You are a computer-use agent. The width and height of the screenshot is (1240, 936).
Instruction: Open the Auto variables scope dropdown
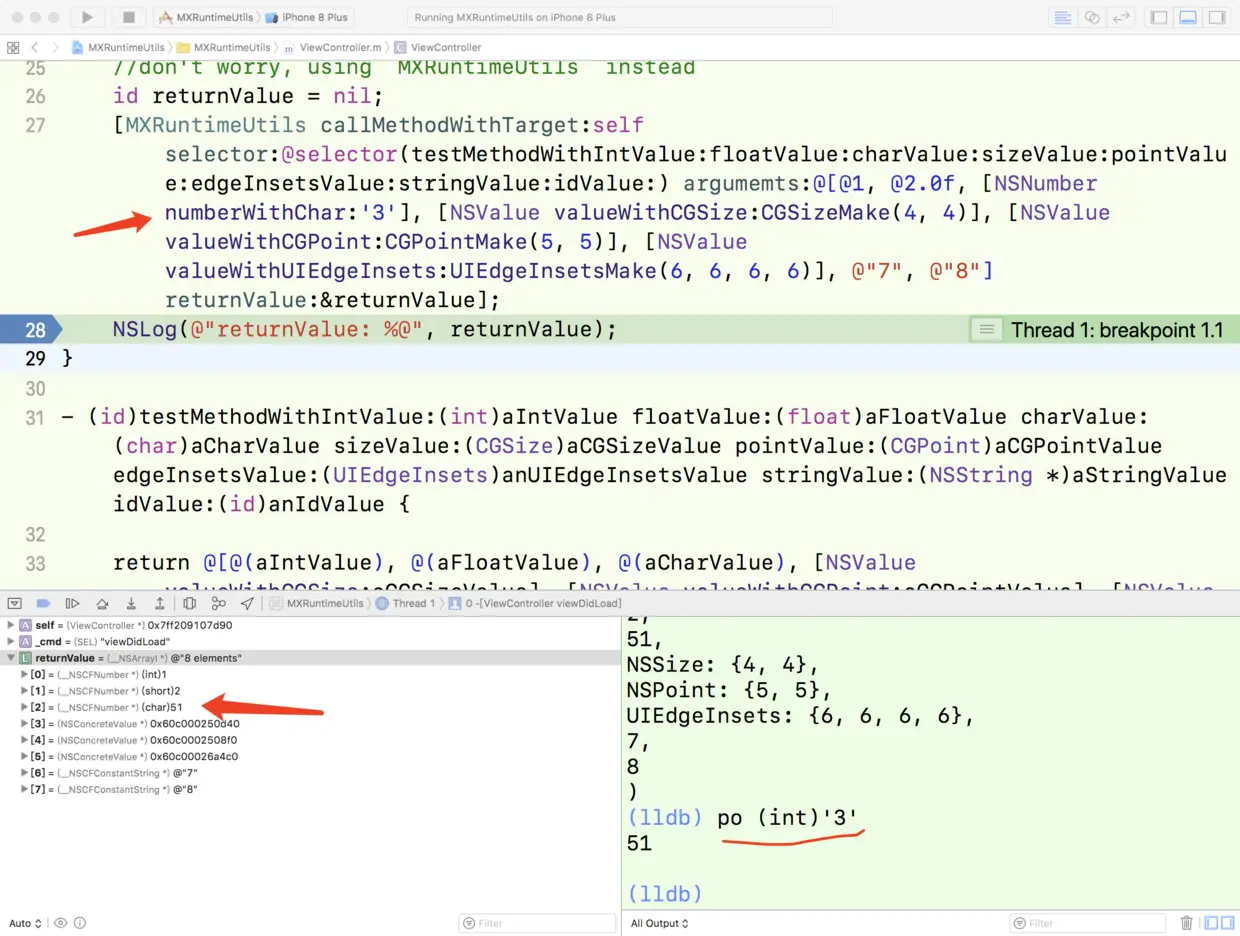[x=26, y=923]
